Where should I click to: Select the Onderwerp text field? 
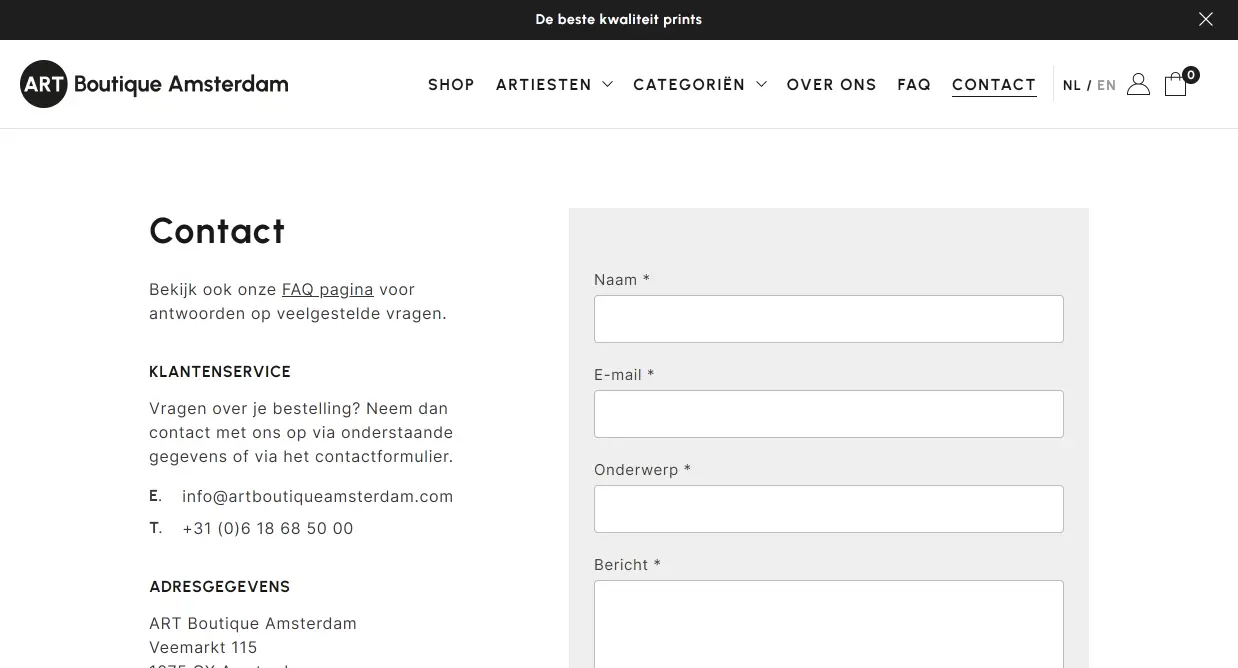pyautogui.click(x=828, y=509)
